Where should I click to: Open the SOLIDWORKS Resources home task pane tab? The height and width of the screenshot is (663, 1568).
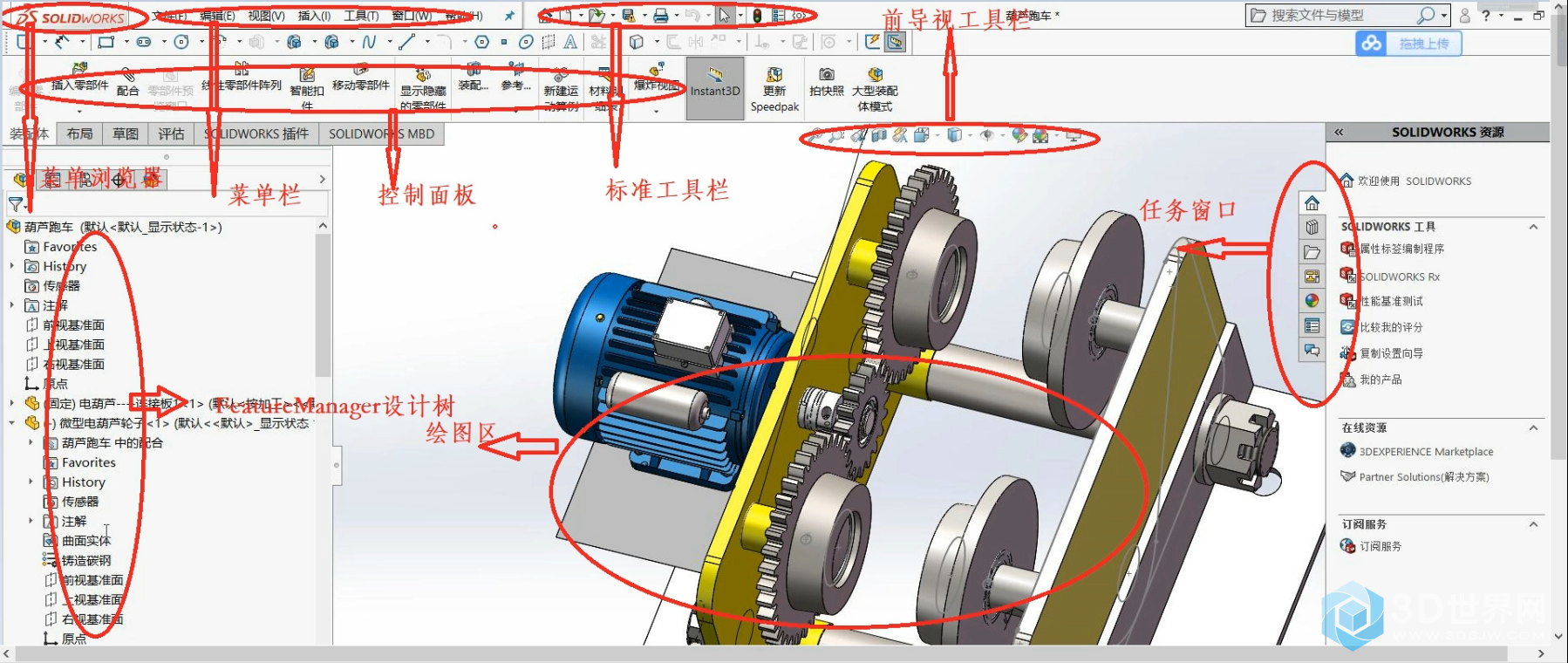tap(1312, 203)
